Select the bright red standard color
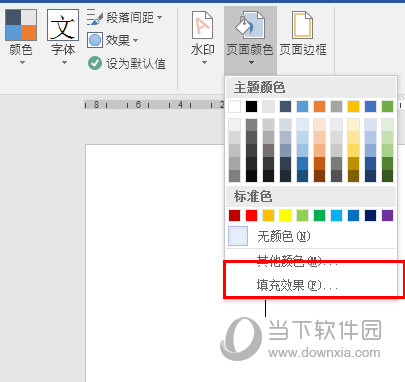Viewport: 405px width, 382px height. (252, 215)
